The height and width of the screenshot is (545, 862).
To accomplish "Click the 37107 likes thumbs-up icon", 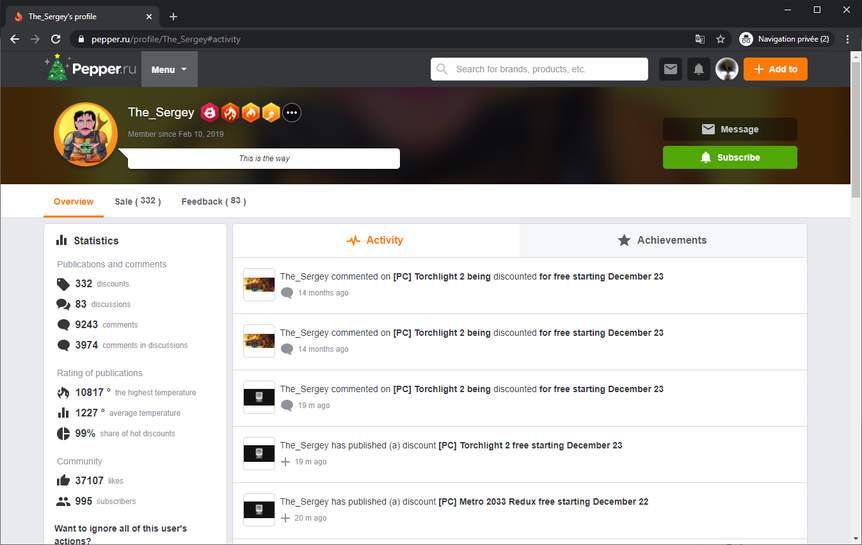I will click(63, 481).
